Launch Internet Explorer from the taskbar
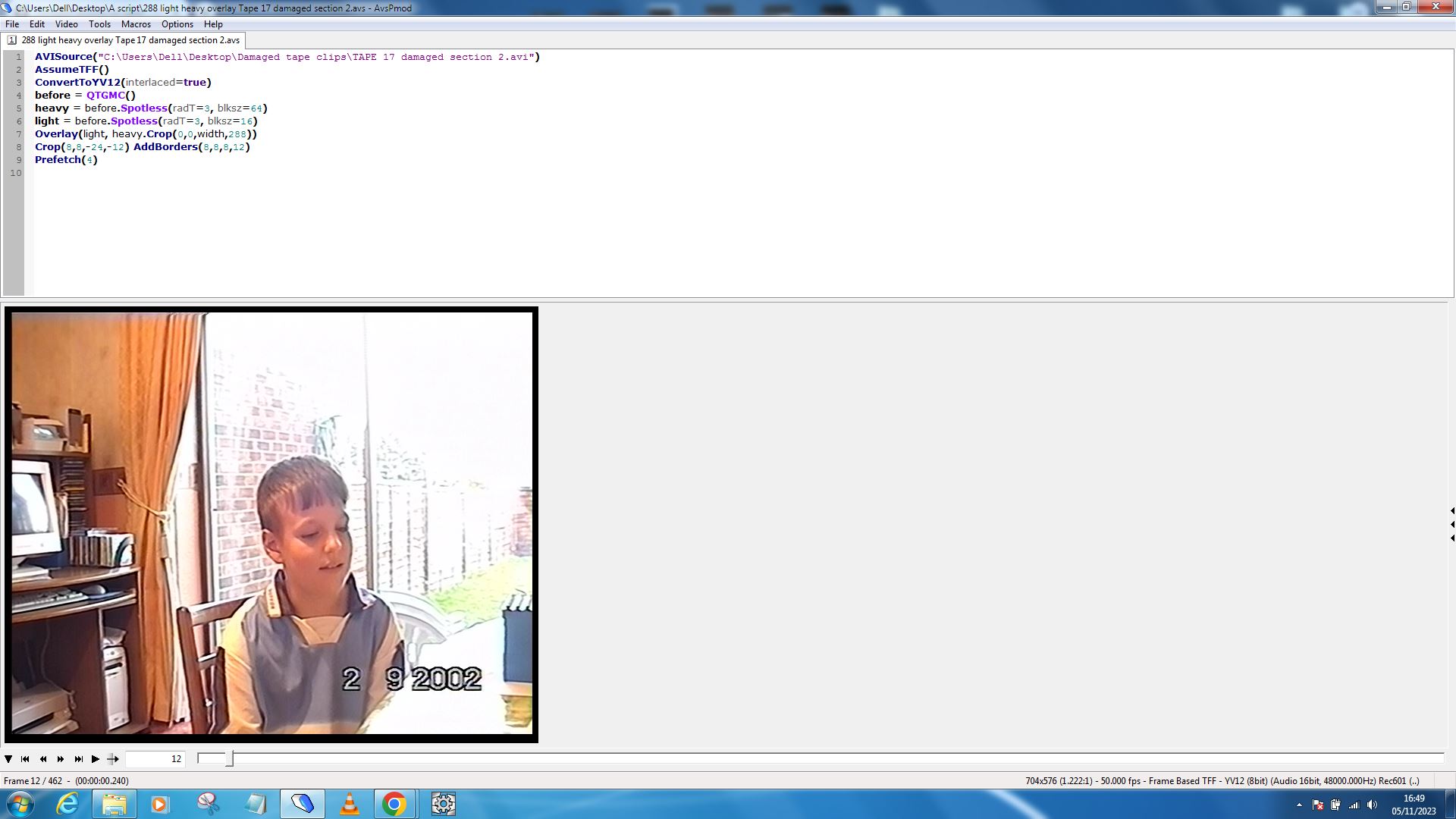1456x819 pixels. 67,804
